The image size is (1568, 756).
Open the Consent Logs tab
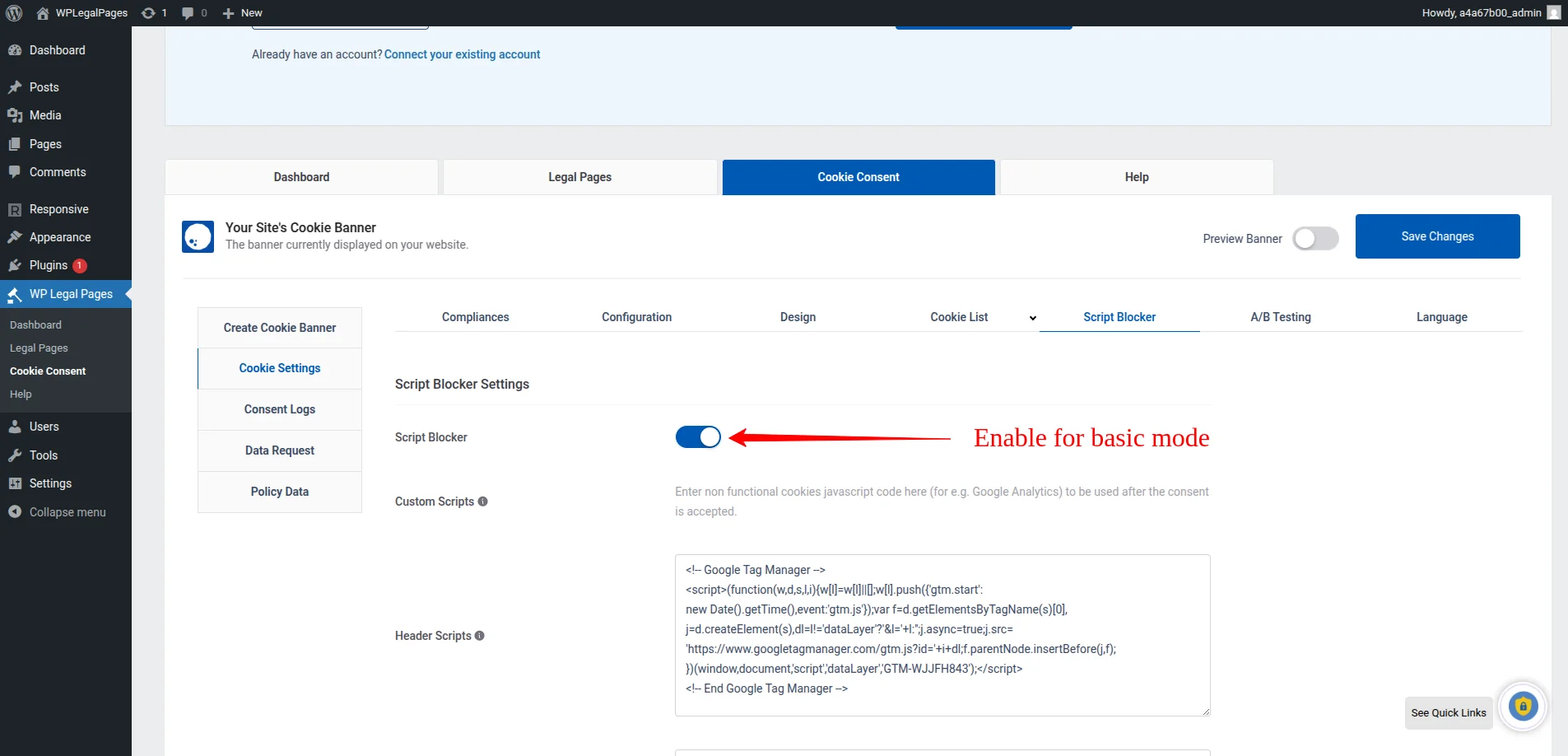coord(279,409)
